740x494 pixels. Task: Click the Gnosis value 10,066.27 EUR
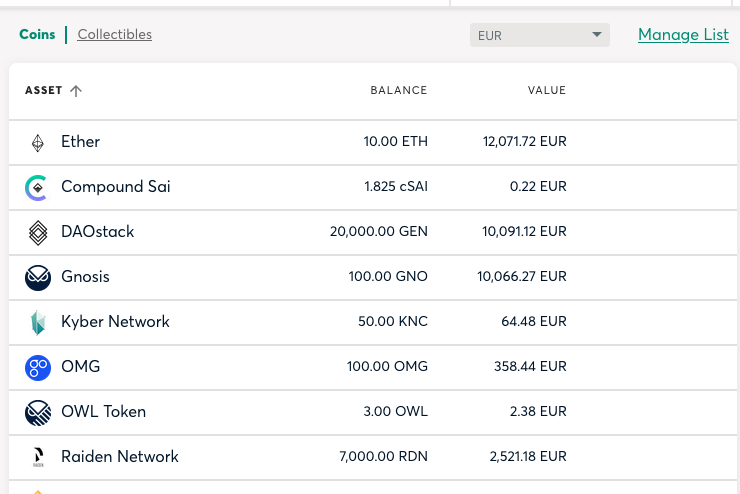pos(524,277)
